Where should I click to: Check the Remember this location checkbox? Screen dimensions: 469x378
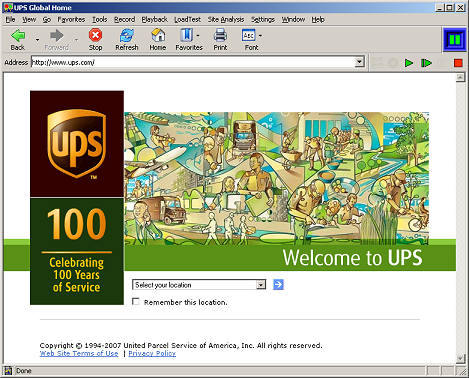point(136,302)
